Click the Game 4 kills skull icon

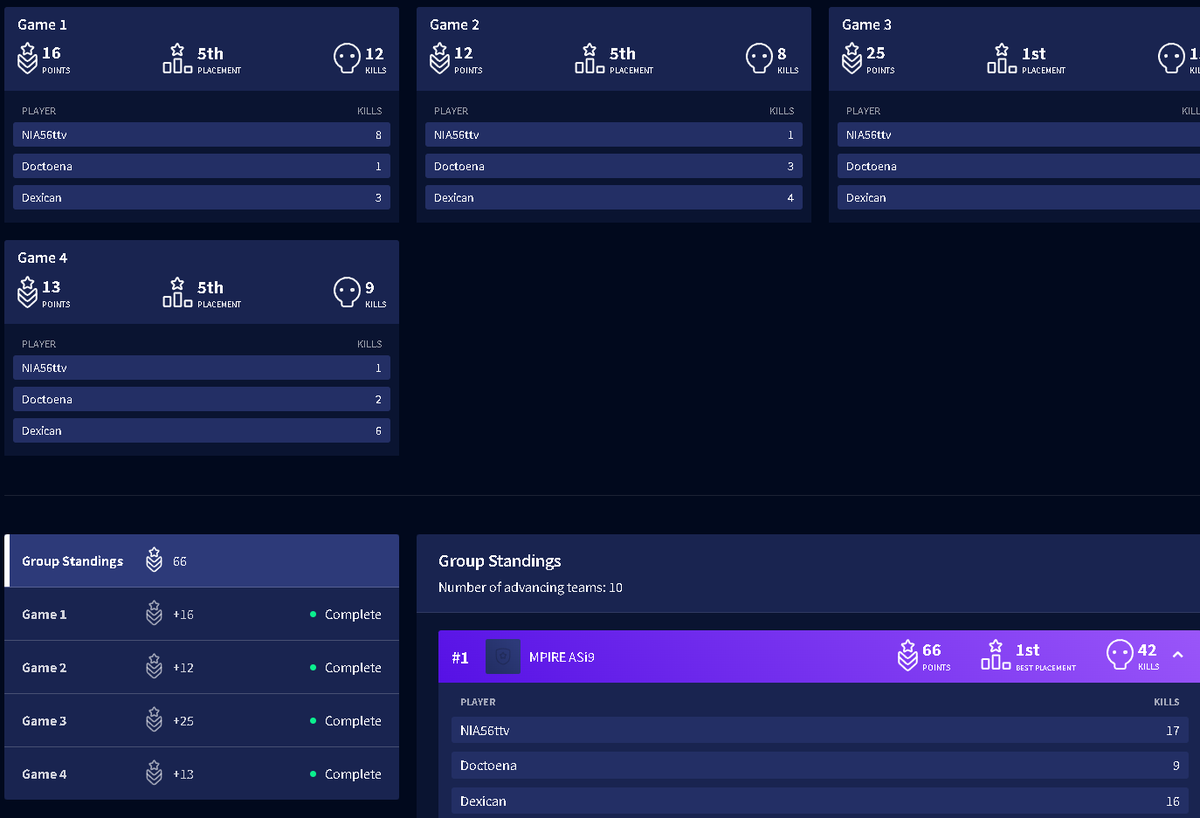(x=346, y=292)
